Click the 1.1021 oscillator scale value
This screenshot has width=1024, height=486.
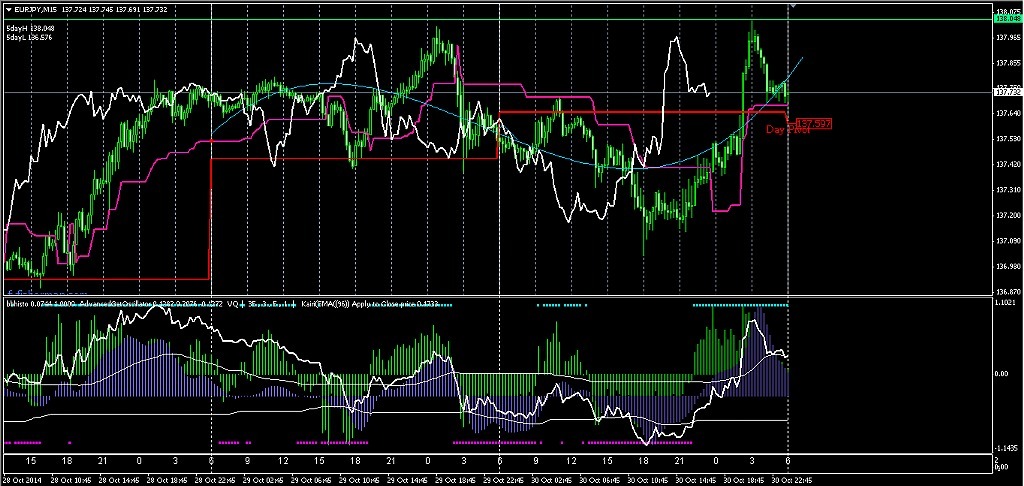click(1004, 302)
